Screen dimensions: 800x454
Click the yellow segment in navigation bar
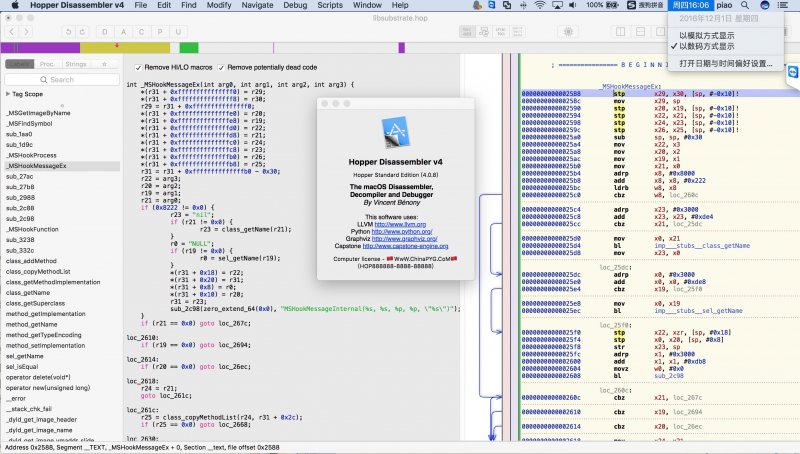125,48
